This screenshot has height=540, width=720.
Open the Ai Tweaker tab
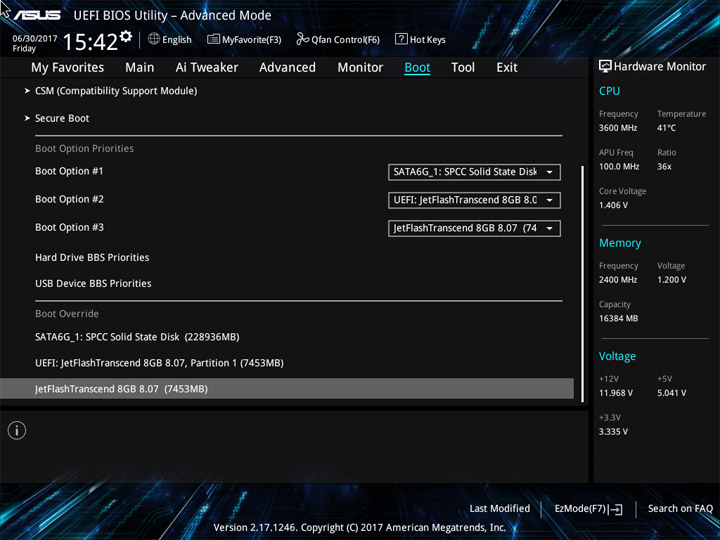point(207,68)
